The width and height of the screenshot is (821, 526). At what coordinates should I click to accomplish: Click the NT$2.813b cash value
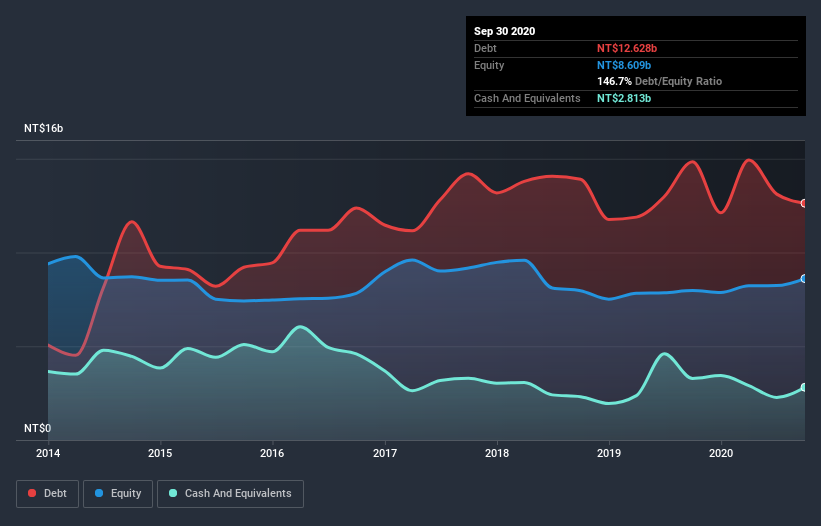tap(624, 98)
